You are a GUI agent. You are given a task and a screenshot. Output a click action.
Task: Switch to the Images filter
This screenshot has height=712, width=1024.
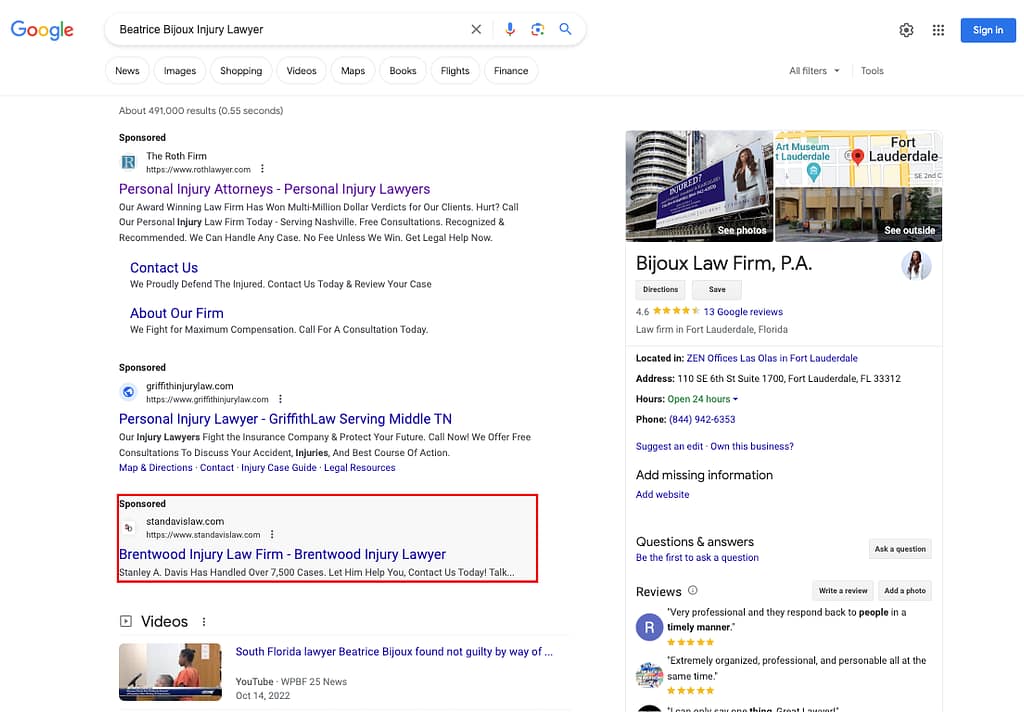click(x=180, y=71)
